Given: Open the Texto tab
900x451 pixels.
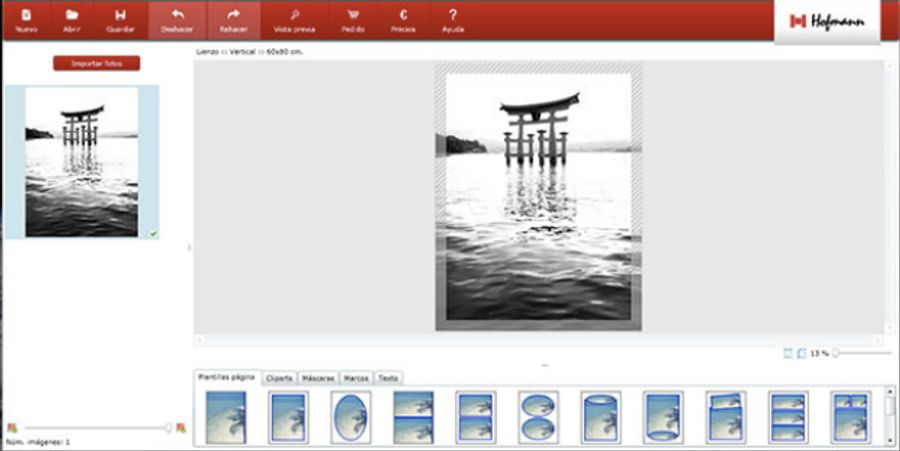Looking at the screenshot, I should (x=388, y=378).
